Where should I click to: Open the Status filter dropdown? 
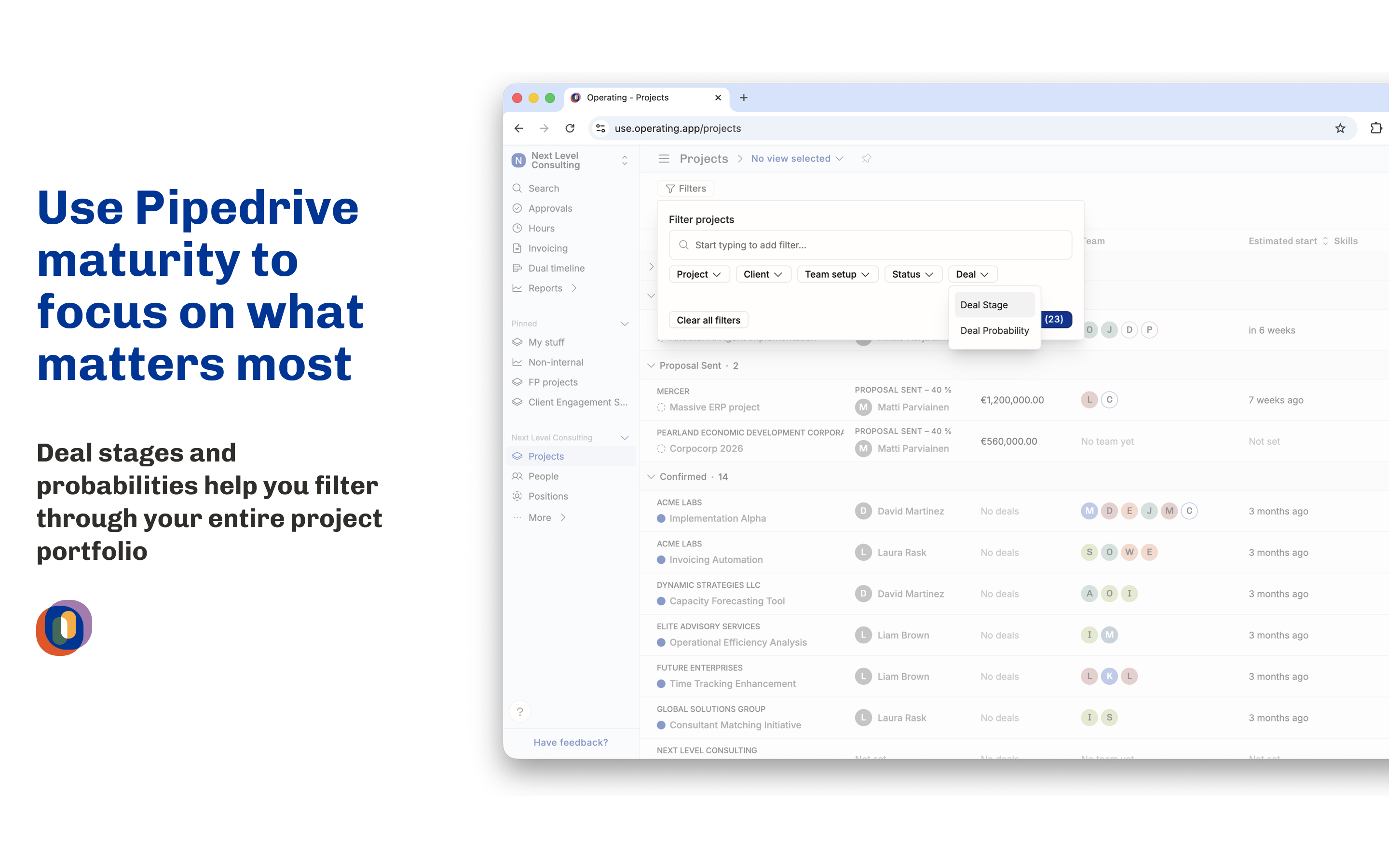pos(912,274)
